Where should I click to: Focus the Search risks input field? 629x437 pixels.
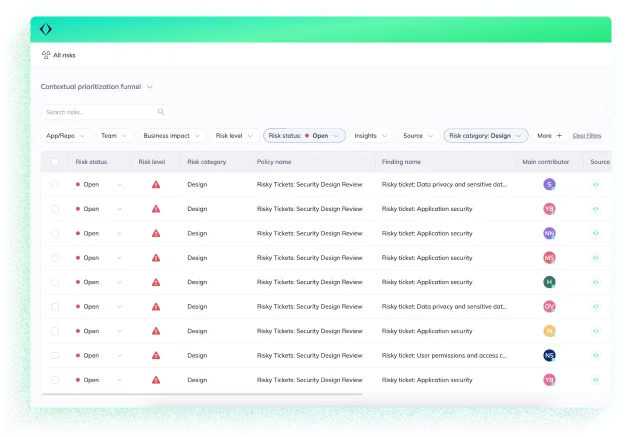[x=106, y=112]
